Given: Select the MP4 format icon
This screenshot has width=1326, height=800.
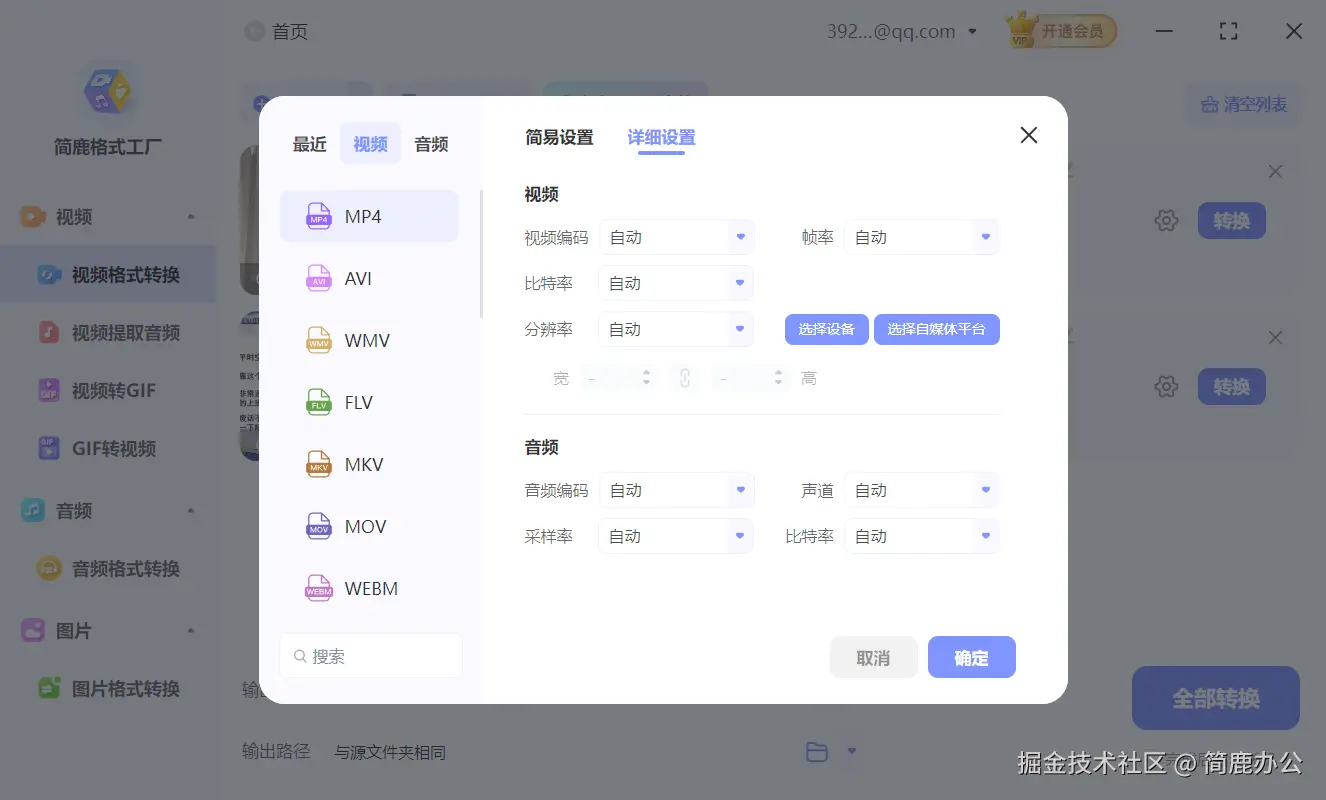Looking at the screenshot, I should coord(318,217).
